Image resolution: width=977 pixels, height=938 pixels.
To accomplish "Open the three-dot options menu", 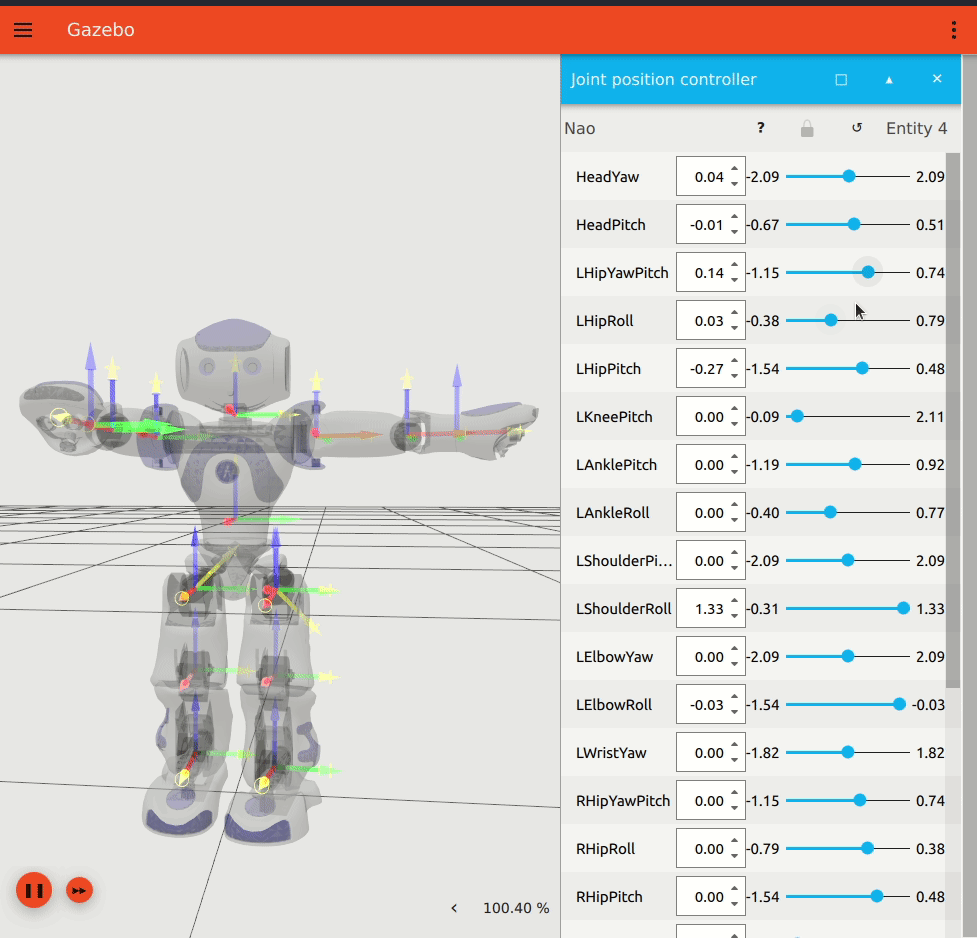I will click(x=953, y=30).
